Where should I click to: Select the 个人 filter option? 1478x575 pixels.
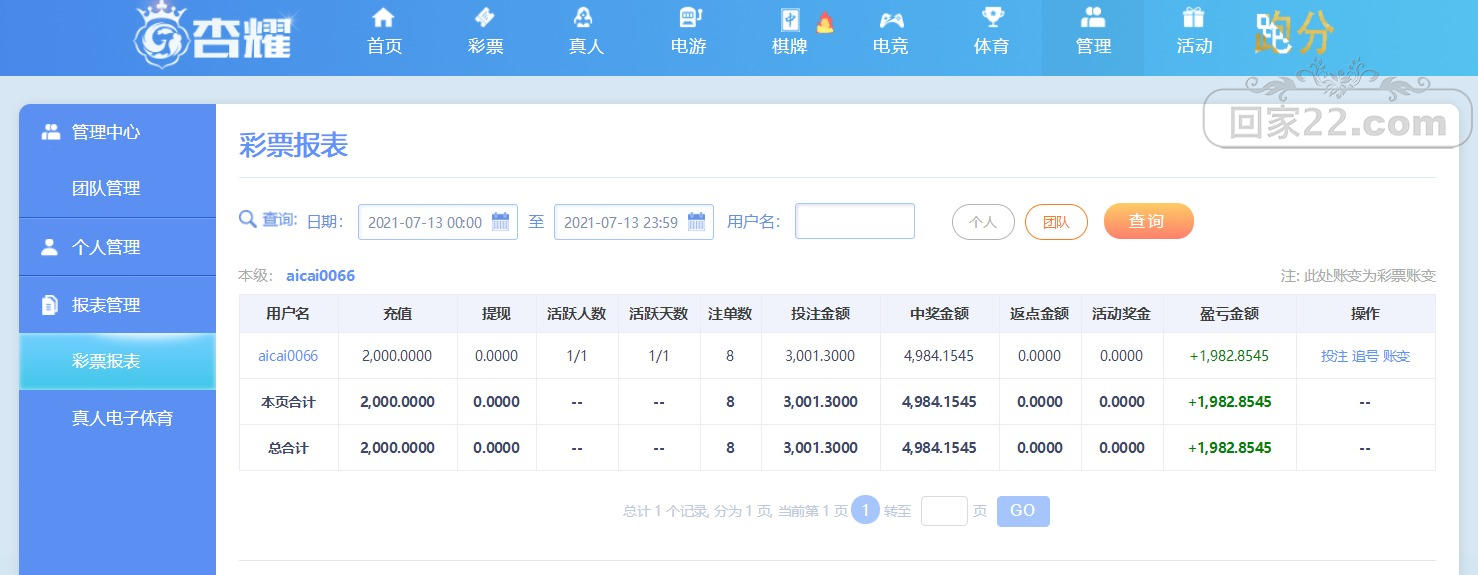pyautogui.click(x=983, y=222)
